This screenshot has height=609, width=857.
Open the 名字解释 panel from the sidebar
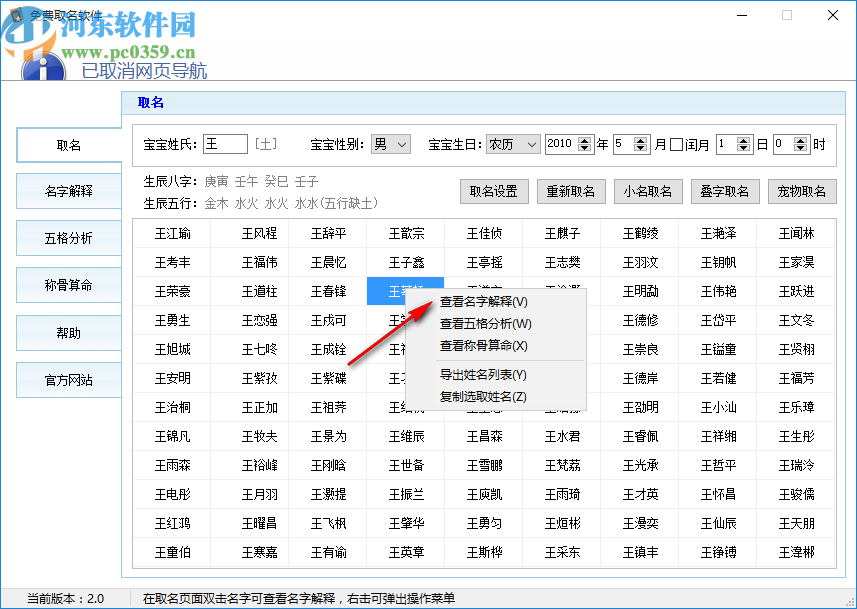68,192
